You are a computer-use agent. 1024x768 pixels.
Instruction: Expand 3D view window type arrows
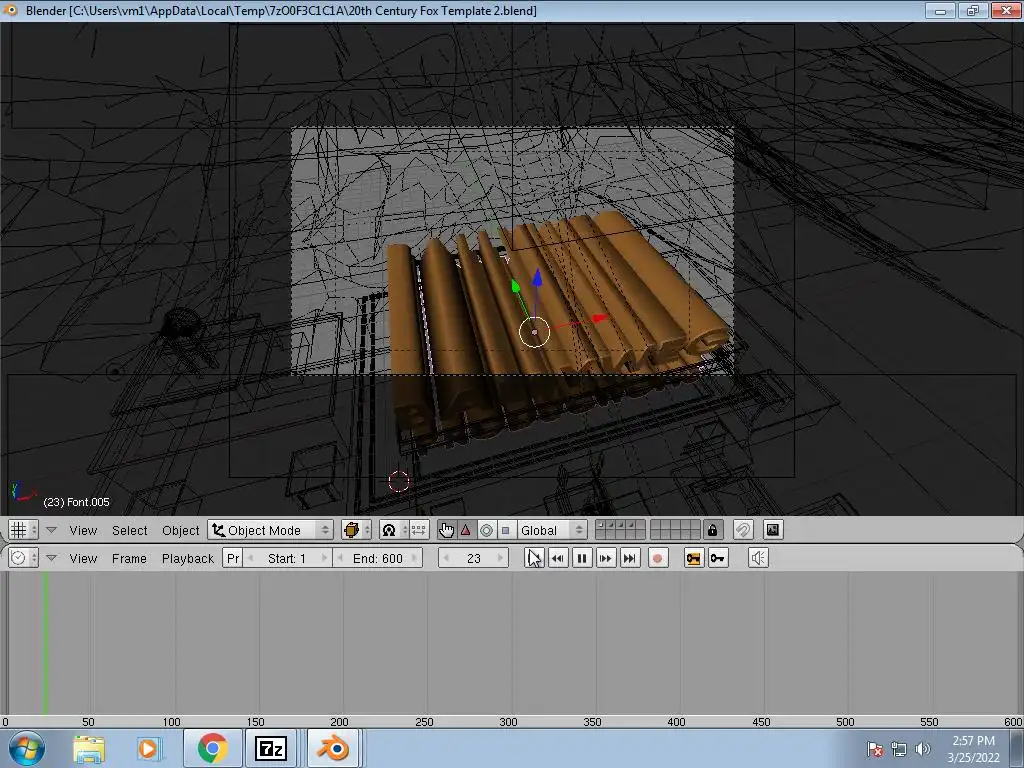click(x=34, y=530)
